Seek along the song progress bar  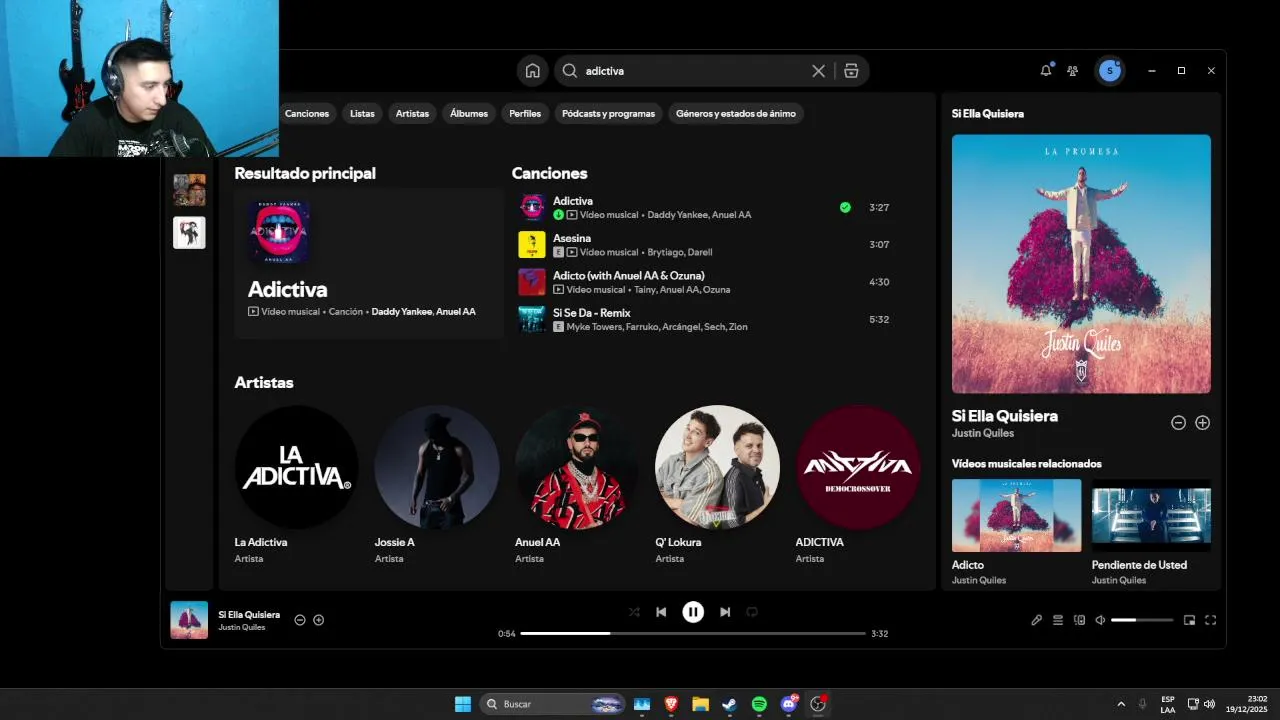693,634
